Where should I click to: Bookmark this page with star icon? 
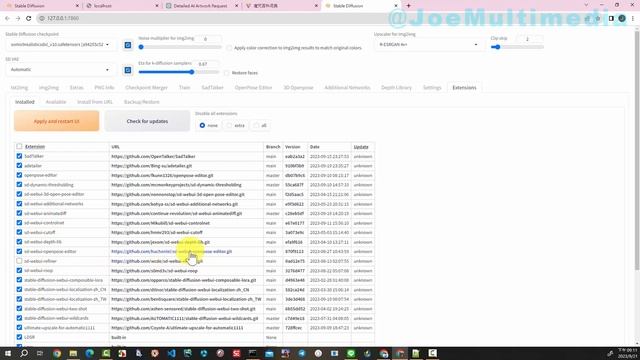598,18
